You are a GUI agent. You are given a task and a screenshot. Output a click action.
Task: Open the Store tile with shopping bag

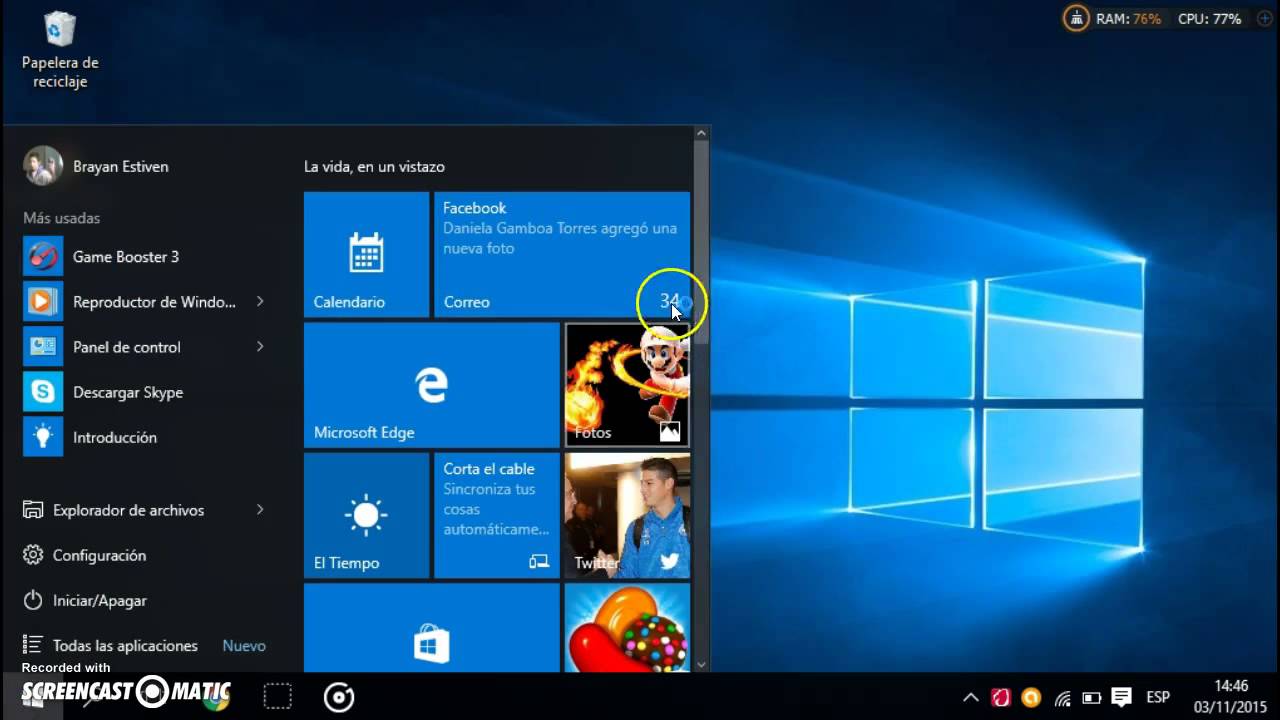431,628
